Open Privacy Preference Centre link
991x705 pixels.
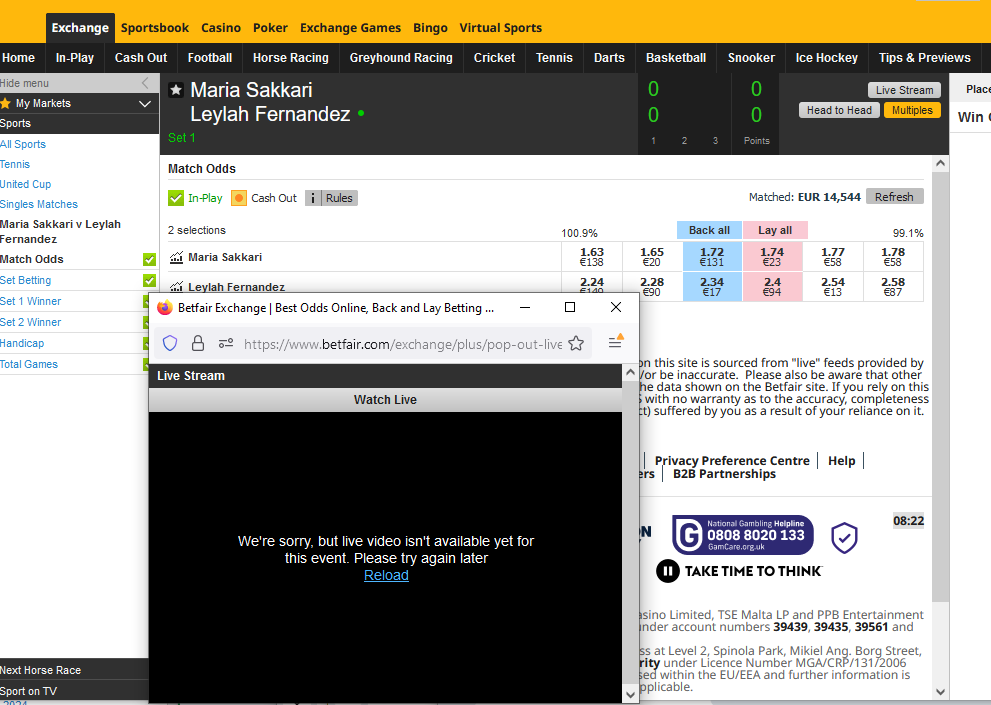732,461
